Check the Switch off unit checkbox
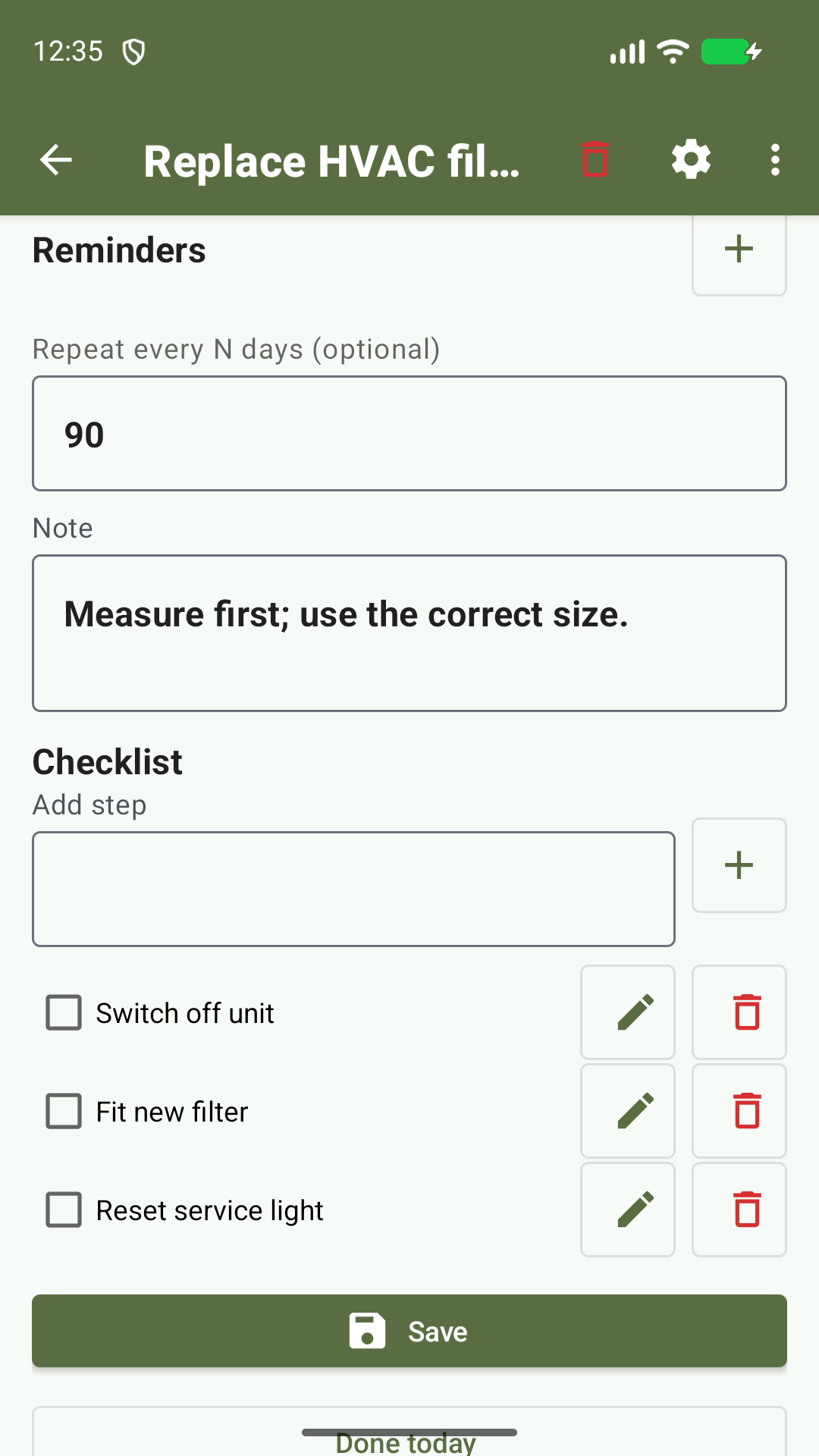This screenshot has width=819, height=1456. (64, 1012)
